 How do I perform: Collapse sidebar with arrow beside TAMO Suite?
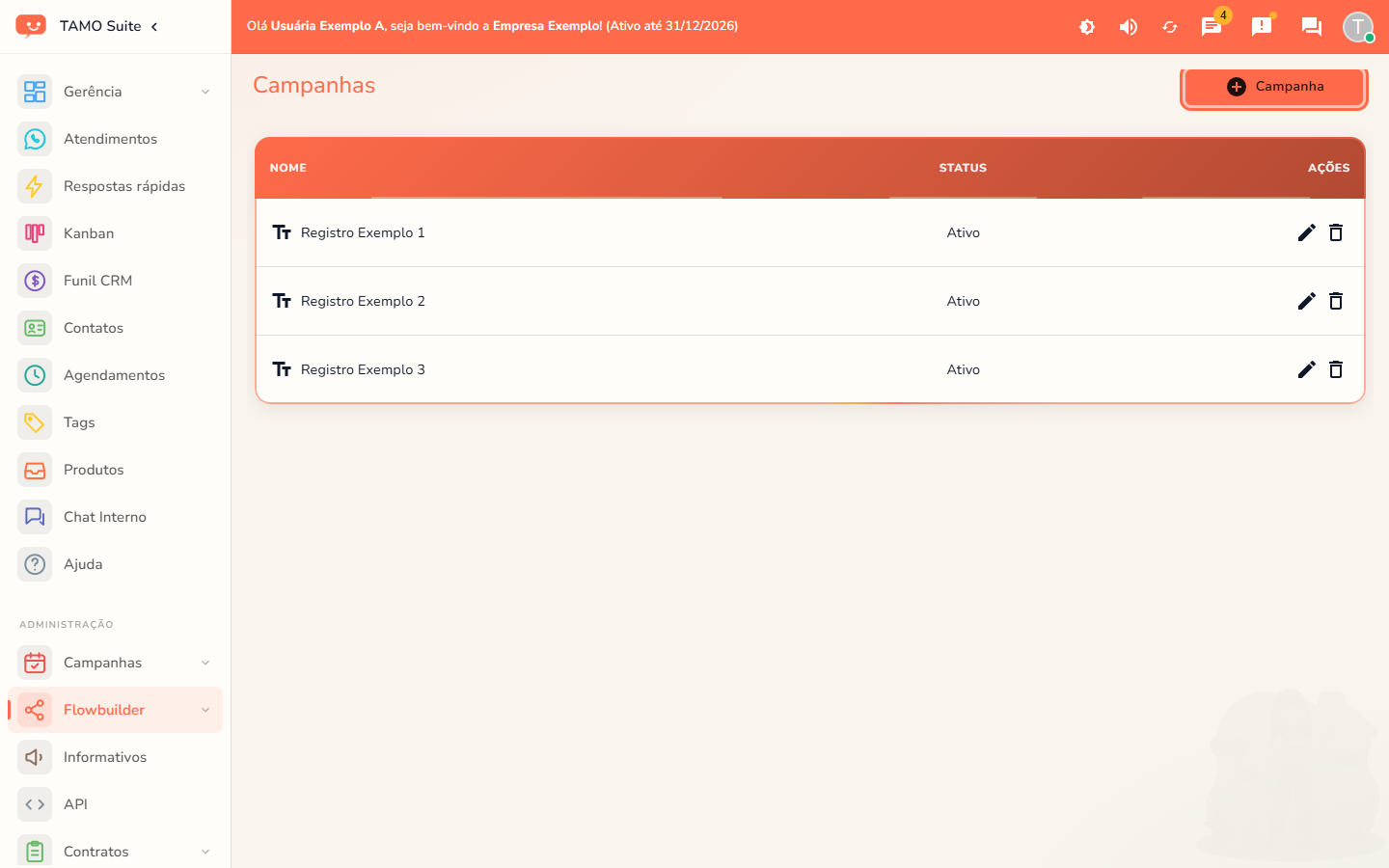tap(154, 26)
